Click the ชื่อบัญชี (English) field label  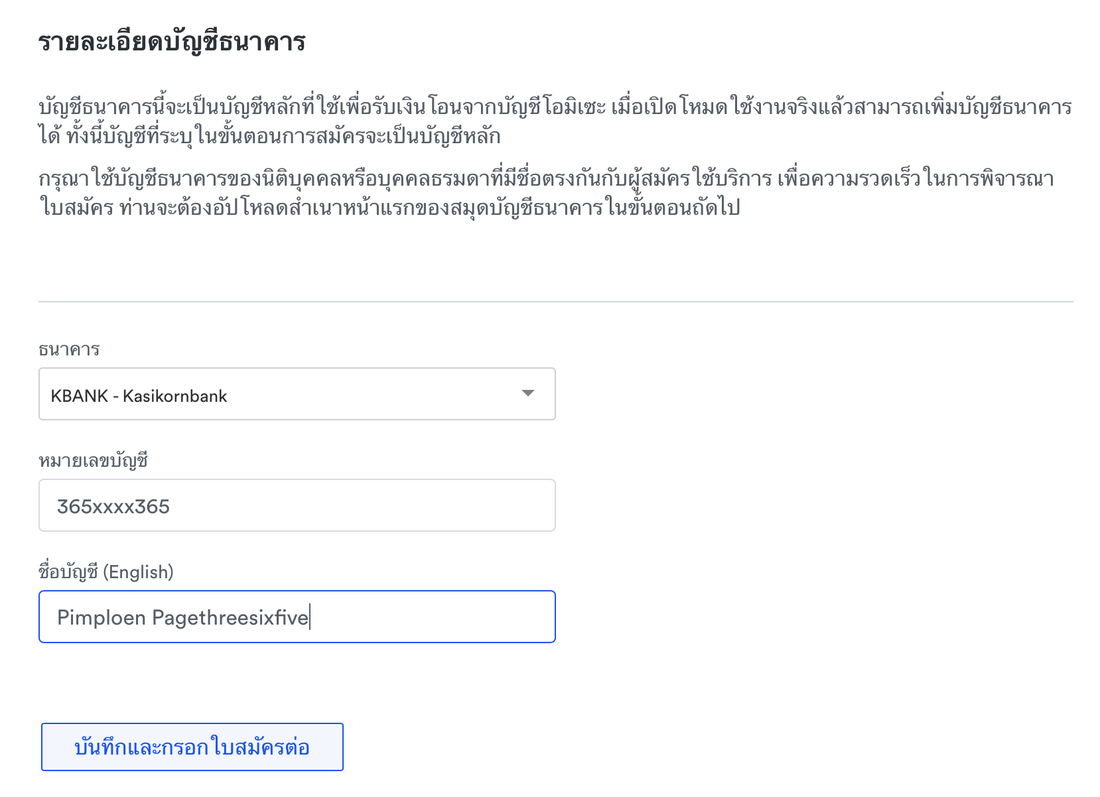[106, 572]
